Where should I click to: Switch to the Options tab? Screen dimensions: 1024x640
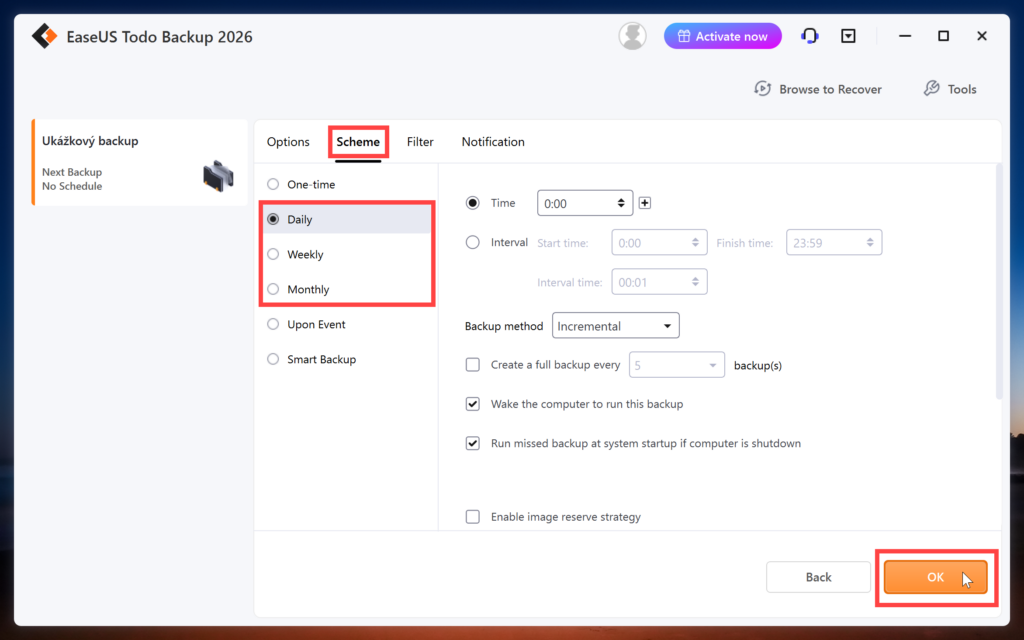pos(288,142)
